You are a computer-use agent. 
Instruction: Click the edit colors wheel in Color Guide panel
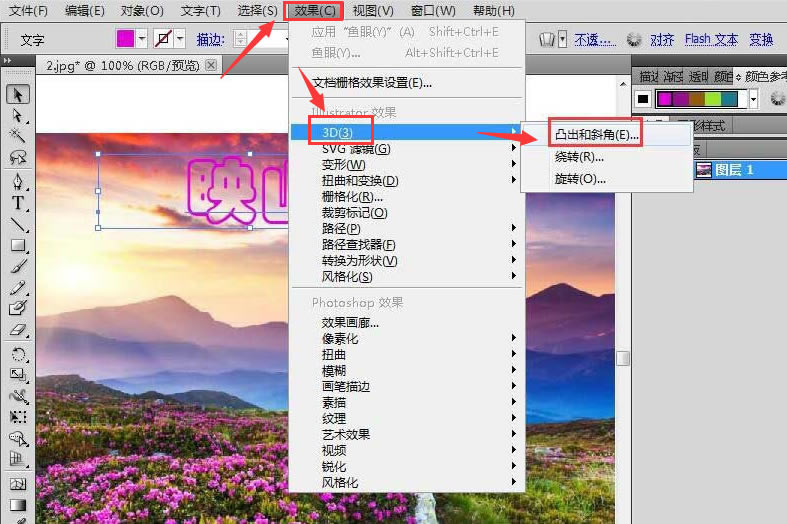click(x=777, y=99)
